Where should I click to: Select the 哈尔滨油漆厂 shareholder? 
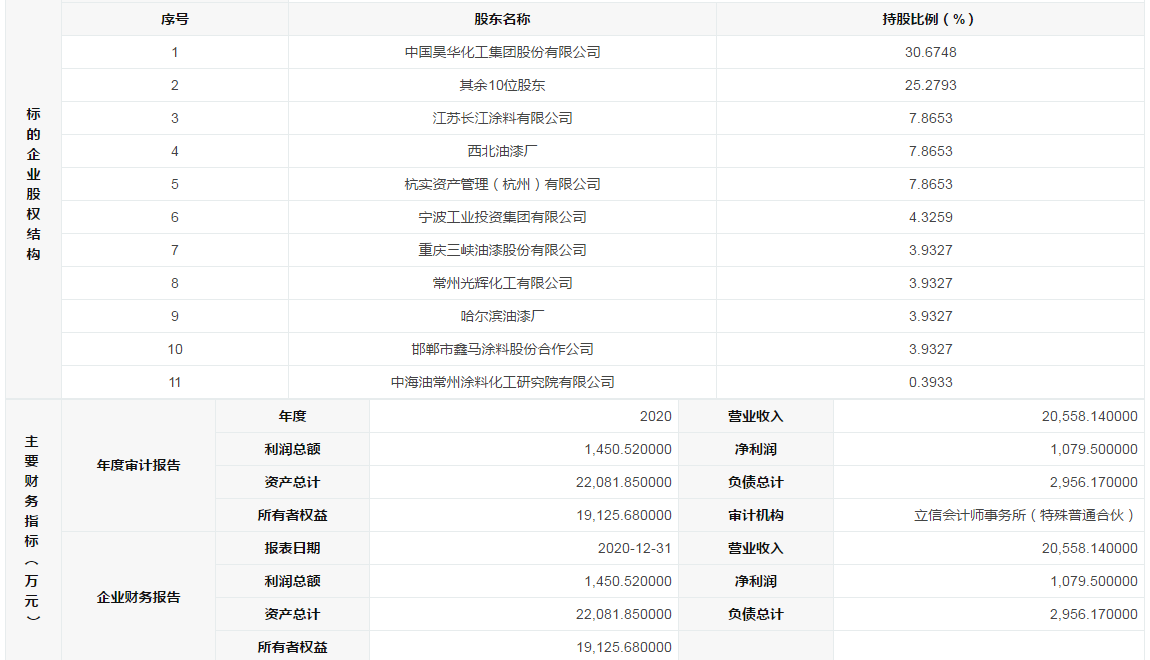pos(502,316)
